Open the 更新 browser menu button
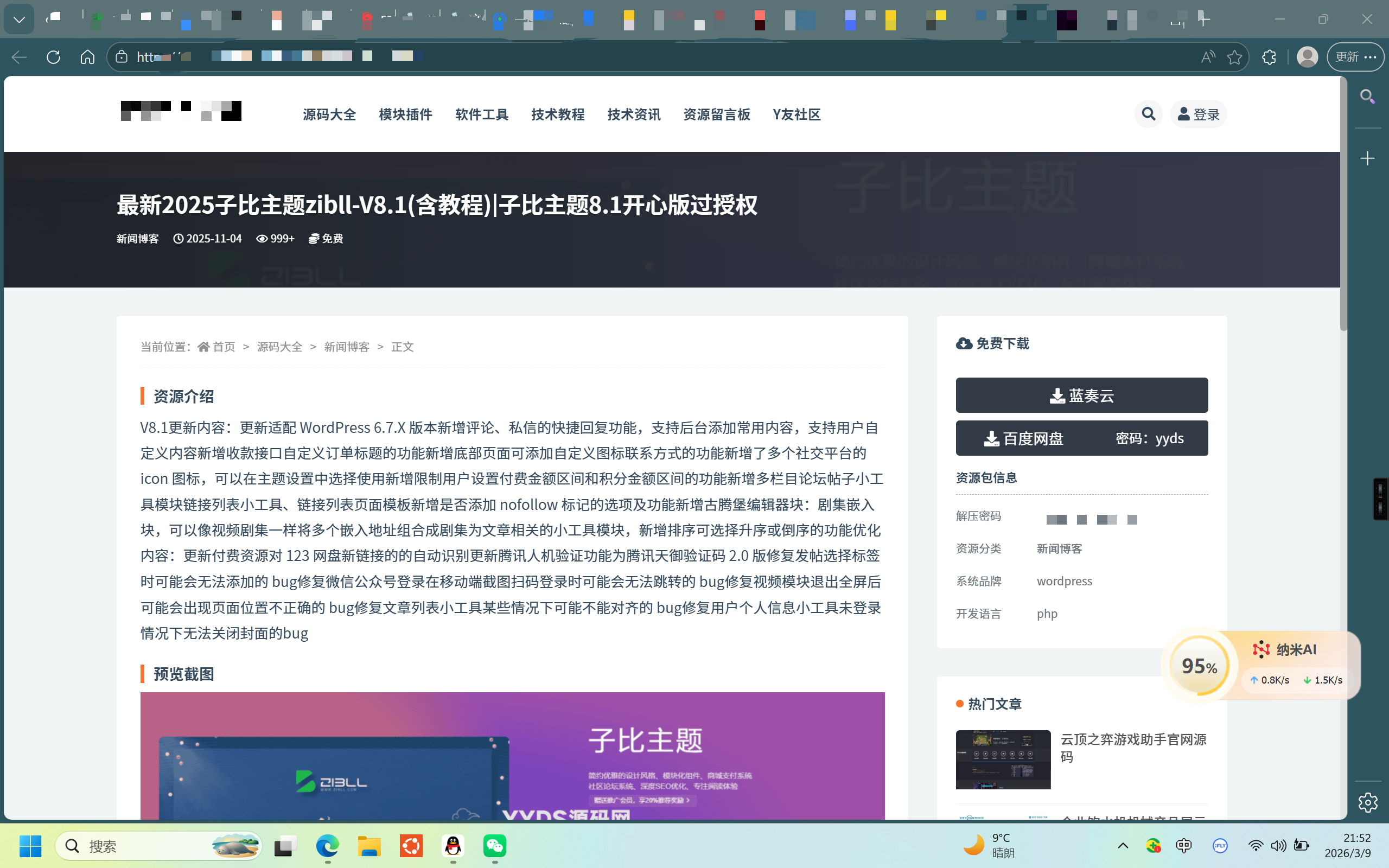Viewport: 1389px width, 868px height. [x=1355, y=57]
